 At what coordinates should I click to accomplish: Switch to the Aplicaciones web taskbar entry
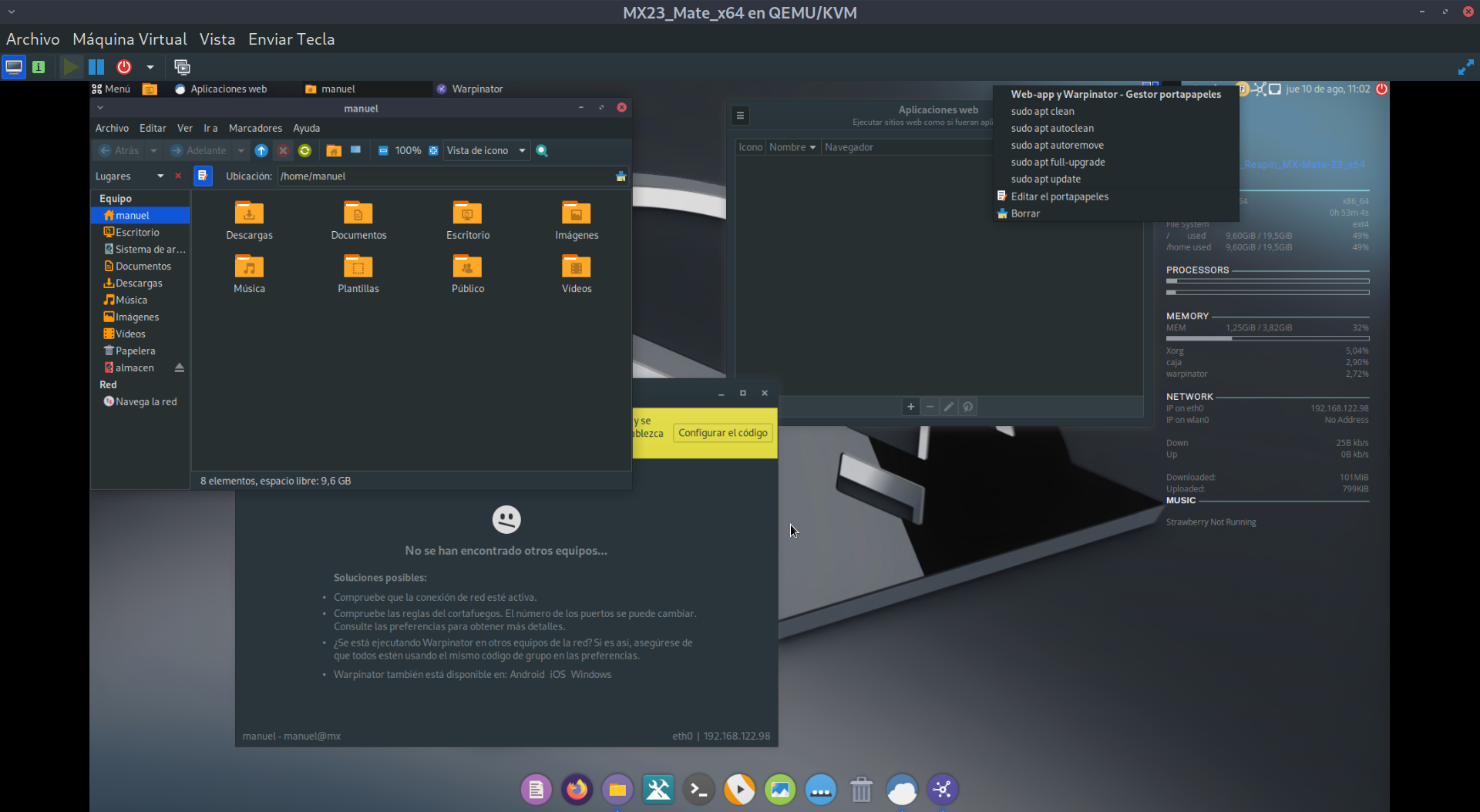221,89
